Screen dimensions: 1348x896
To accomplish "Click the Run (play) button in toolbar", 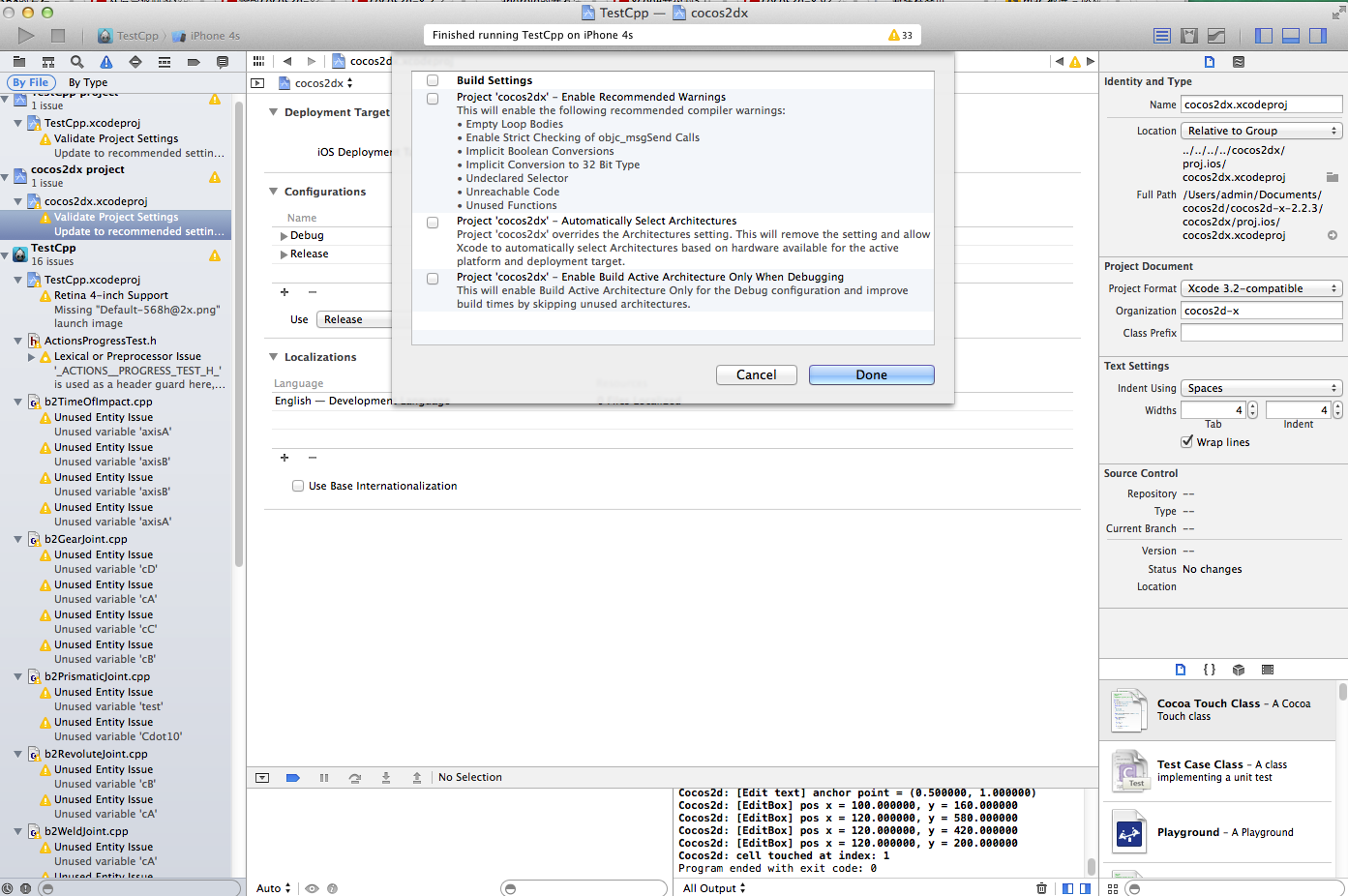I will (x=26, y=36).
